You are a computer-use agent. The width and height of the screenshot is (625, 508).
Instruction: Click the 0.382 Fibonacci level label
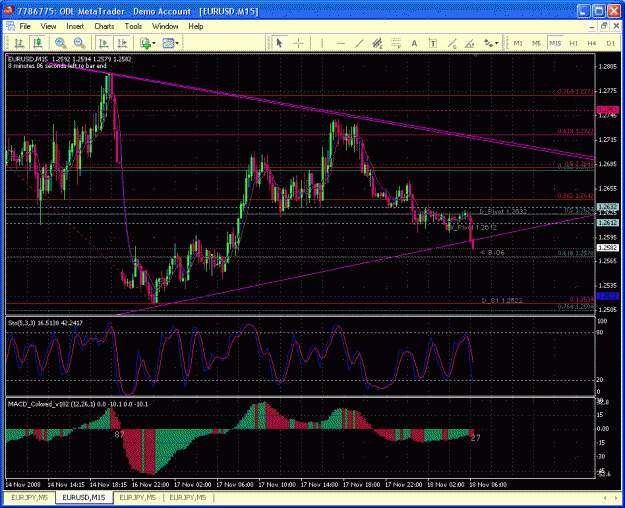point(576,195)
